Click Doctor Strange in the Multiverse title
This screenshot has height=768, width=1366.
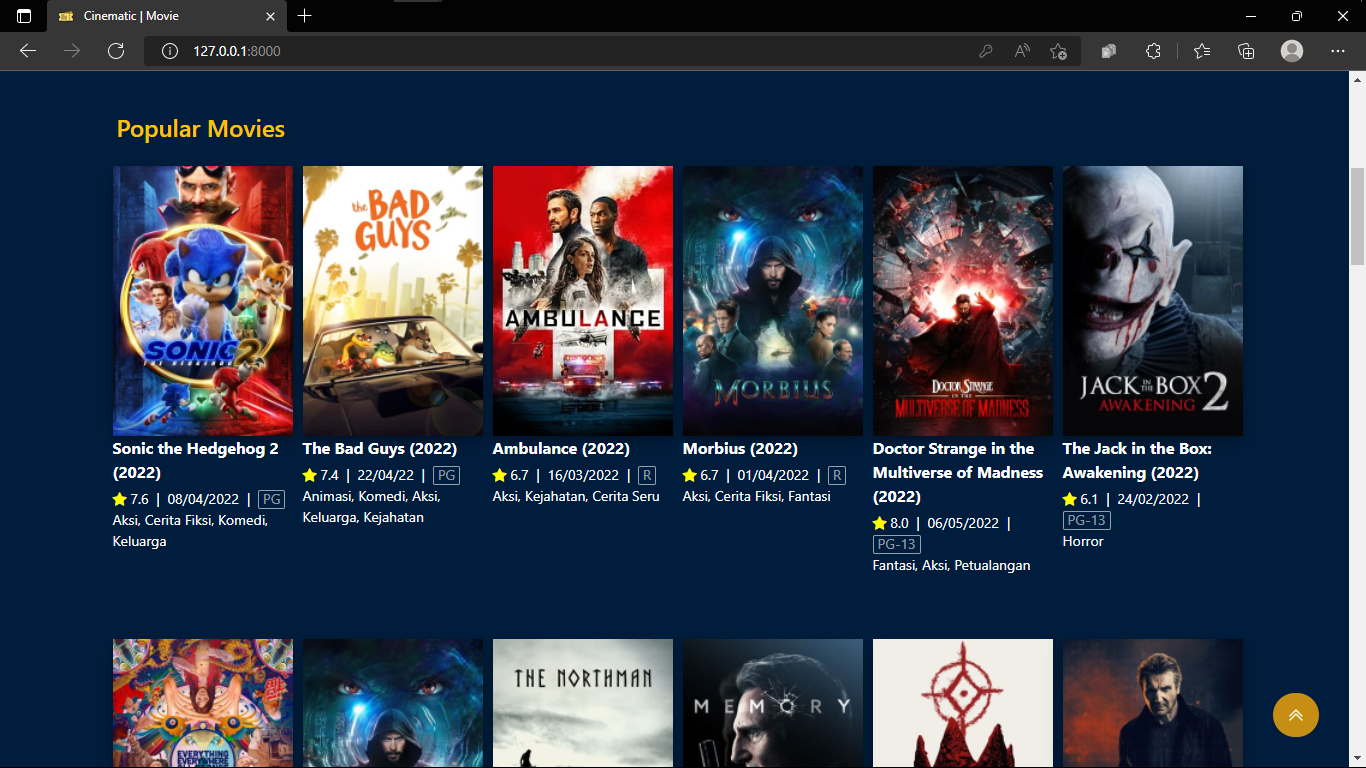pos(958,473)
